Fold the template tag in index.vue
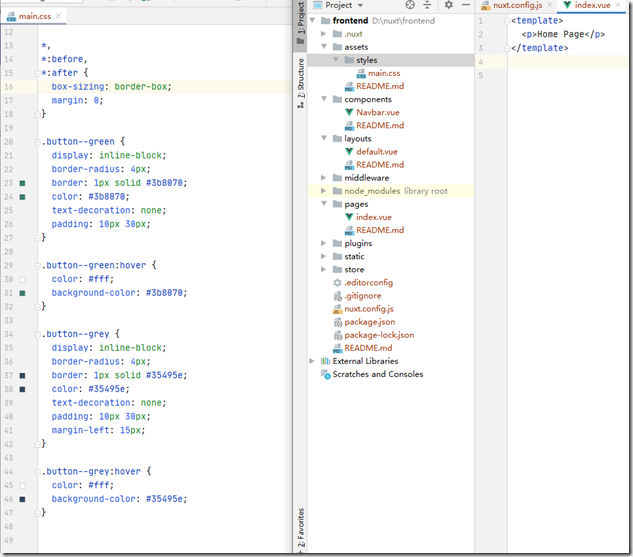This screenshot has width=633, height=557. click(507, 21)
